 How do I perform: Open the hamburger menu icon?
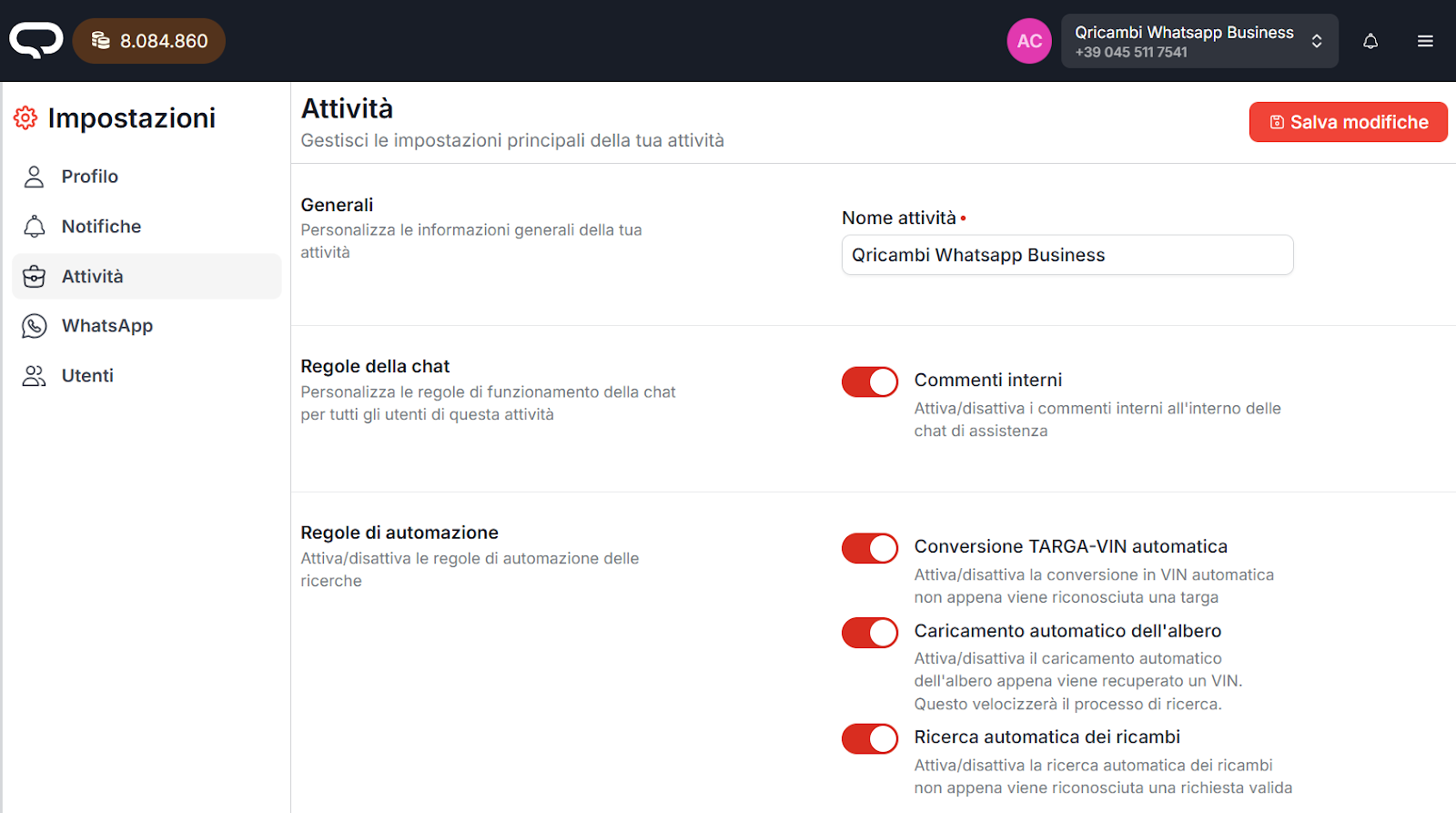1424,41
